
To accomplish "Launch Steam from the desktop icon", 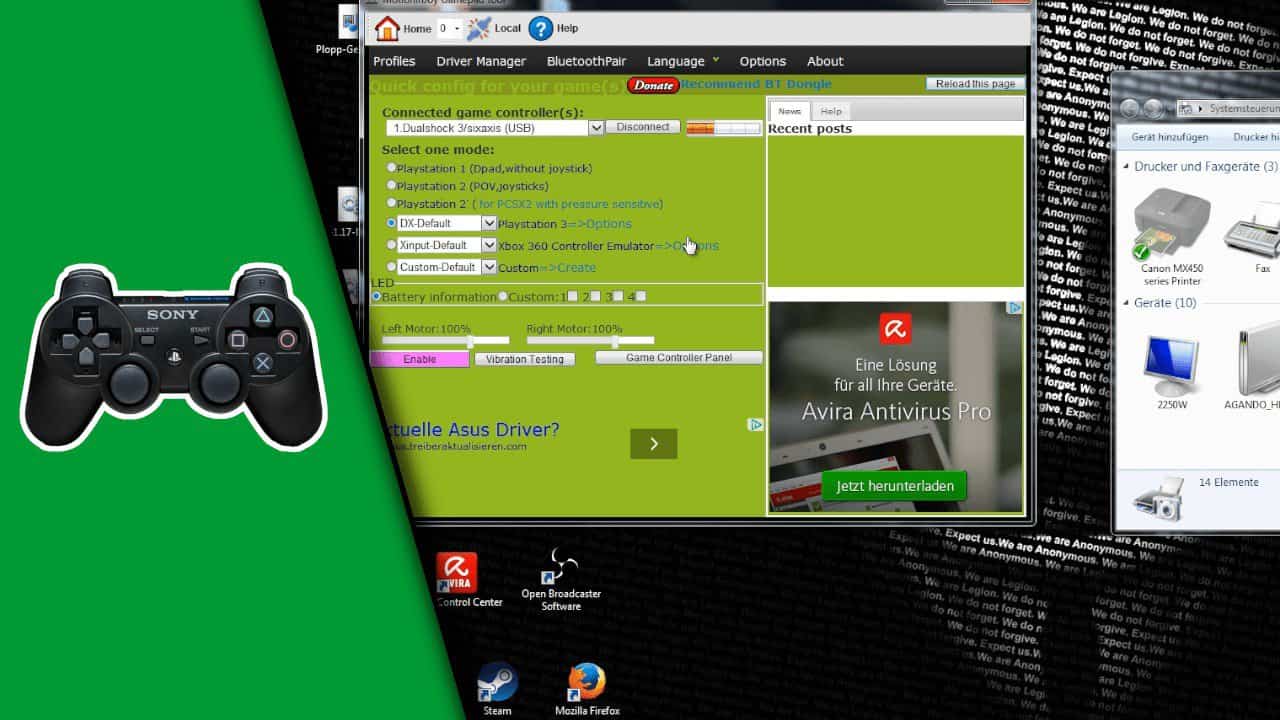I will tap(497, 688).
